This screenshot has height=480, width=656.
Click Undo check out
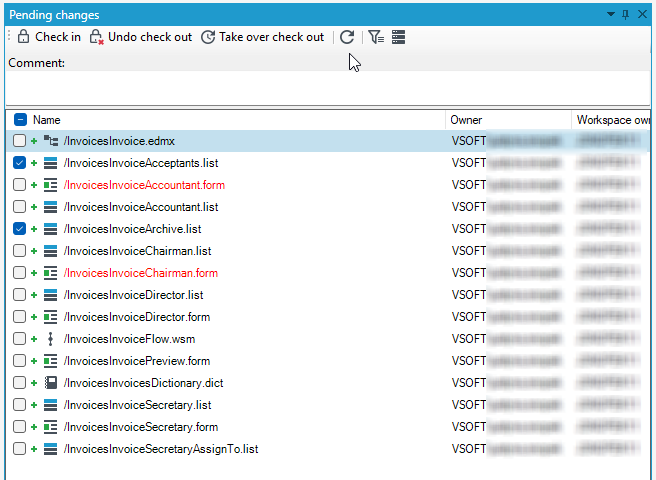pyautogui.click(x=141, y=37)
